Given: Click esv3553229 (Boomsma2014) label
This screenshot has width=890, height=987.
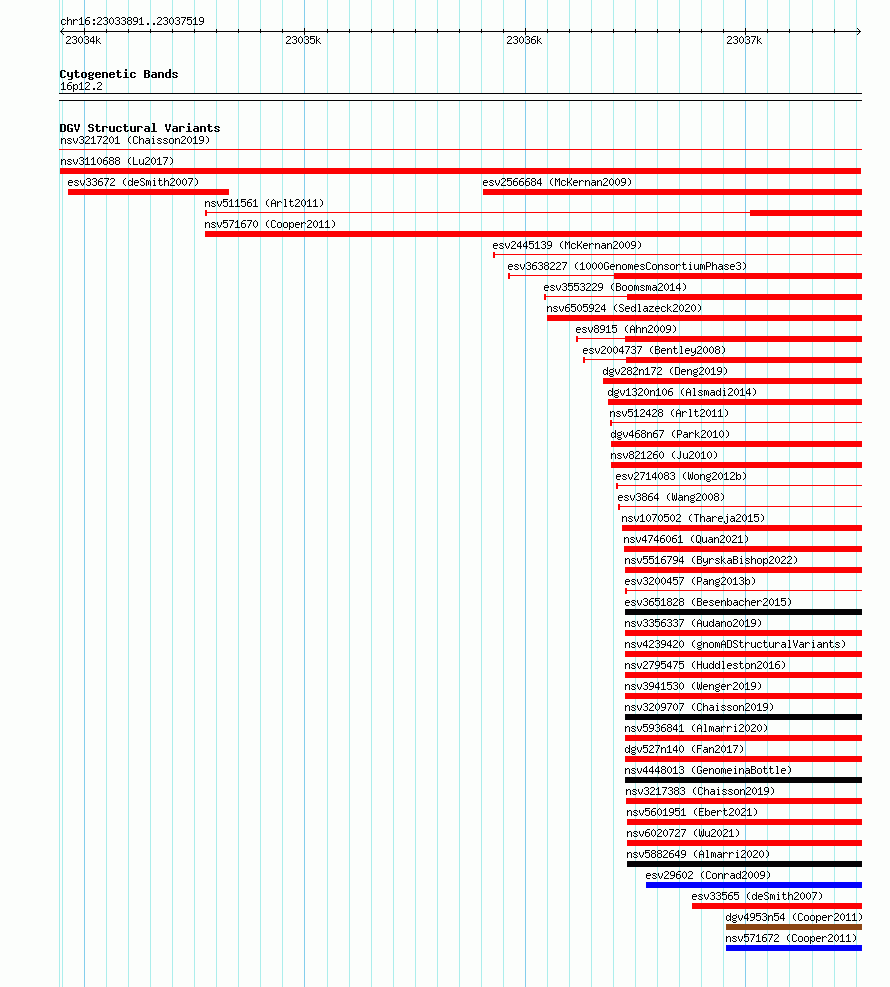Looking at the screenshot, I should tap(615, 287).
